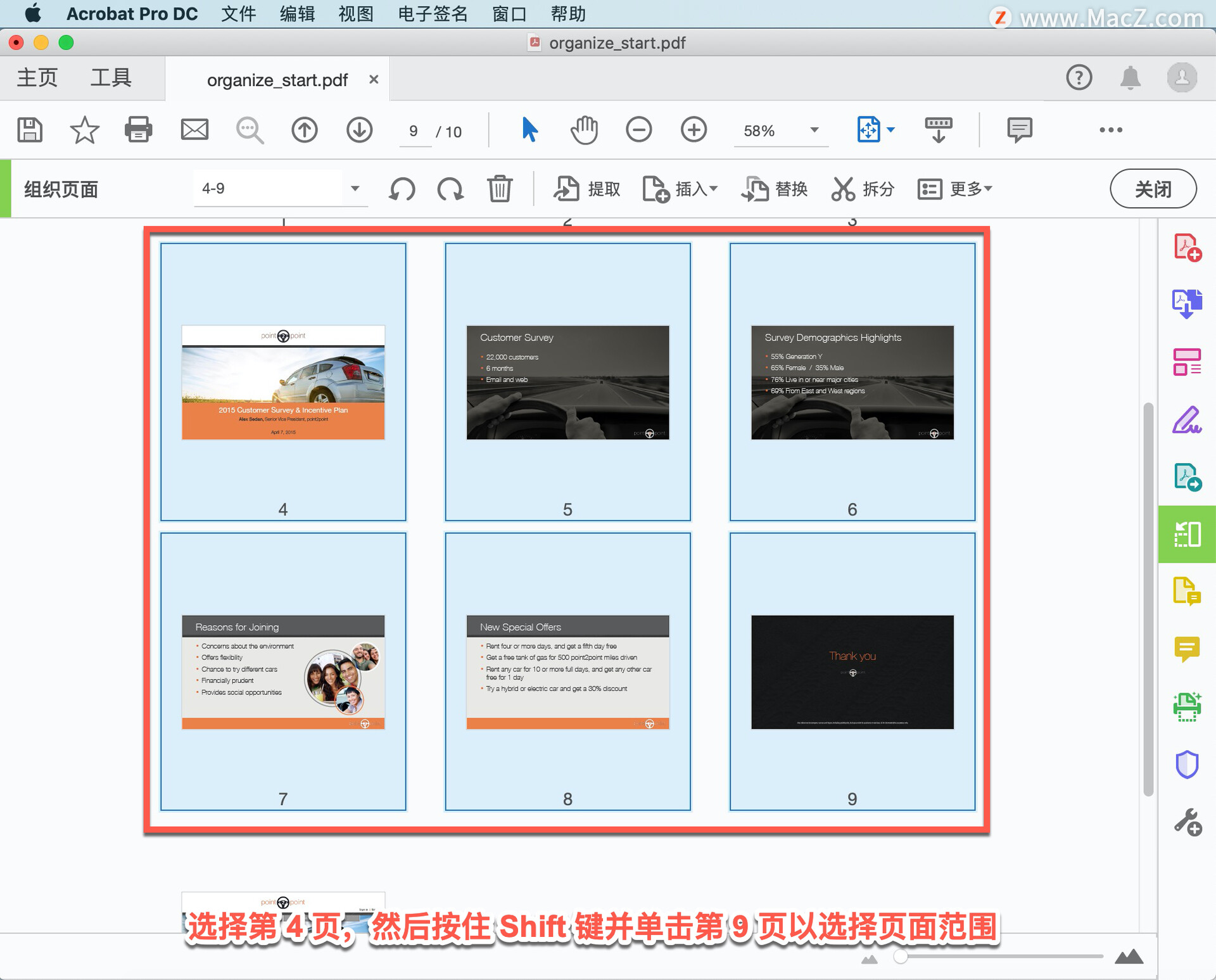Rotate selected pages clockwise
The height and width of the screenshot is (980, 1216).
pyautogui.click(x=450, y=189)
